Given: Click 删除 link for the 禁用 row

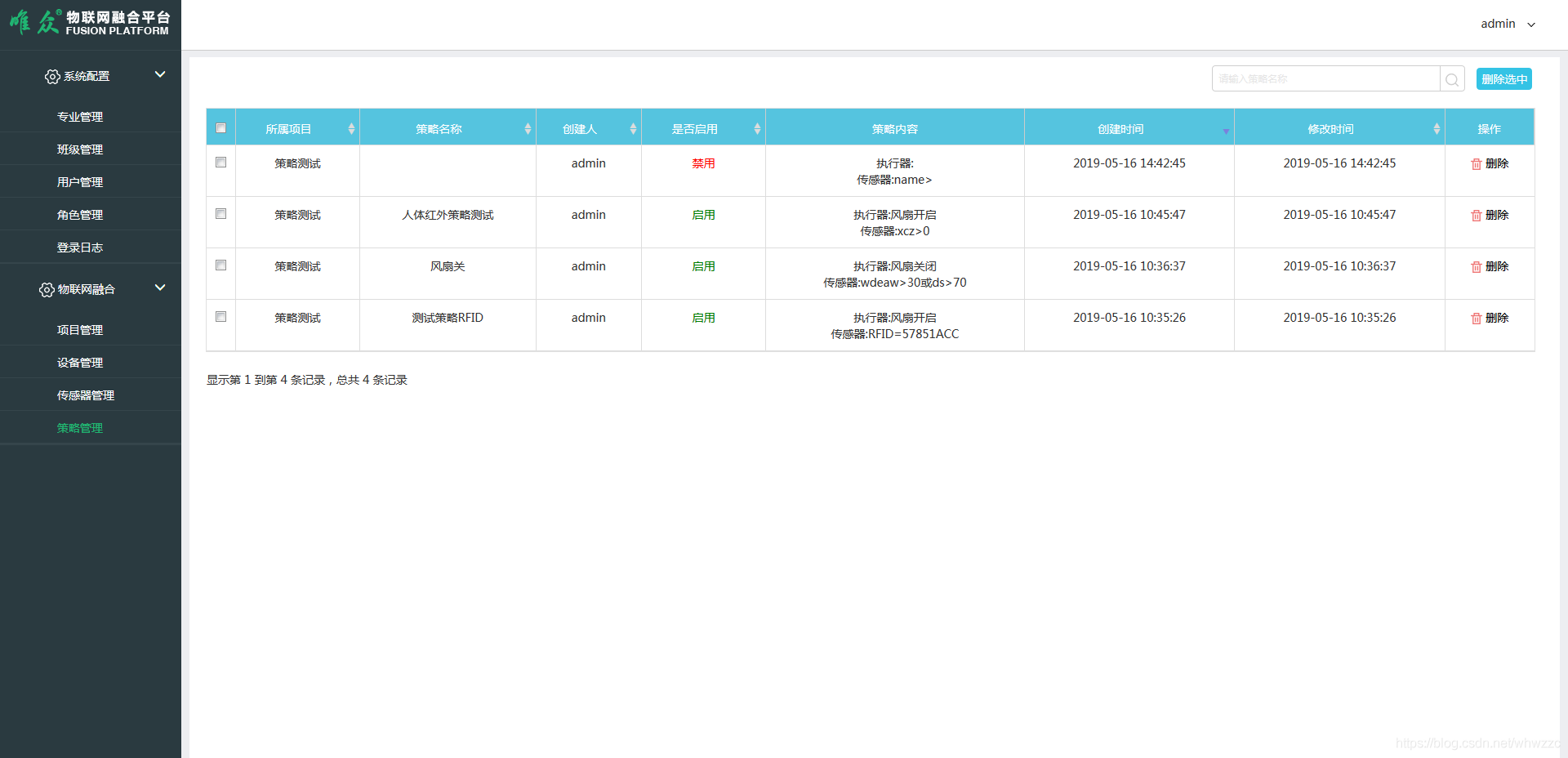Looking at the screenshot, I should click(x=1497, y=163).
